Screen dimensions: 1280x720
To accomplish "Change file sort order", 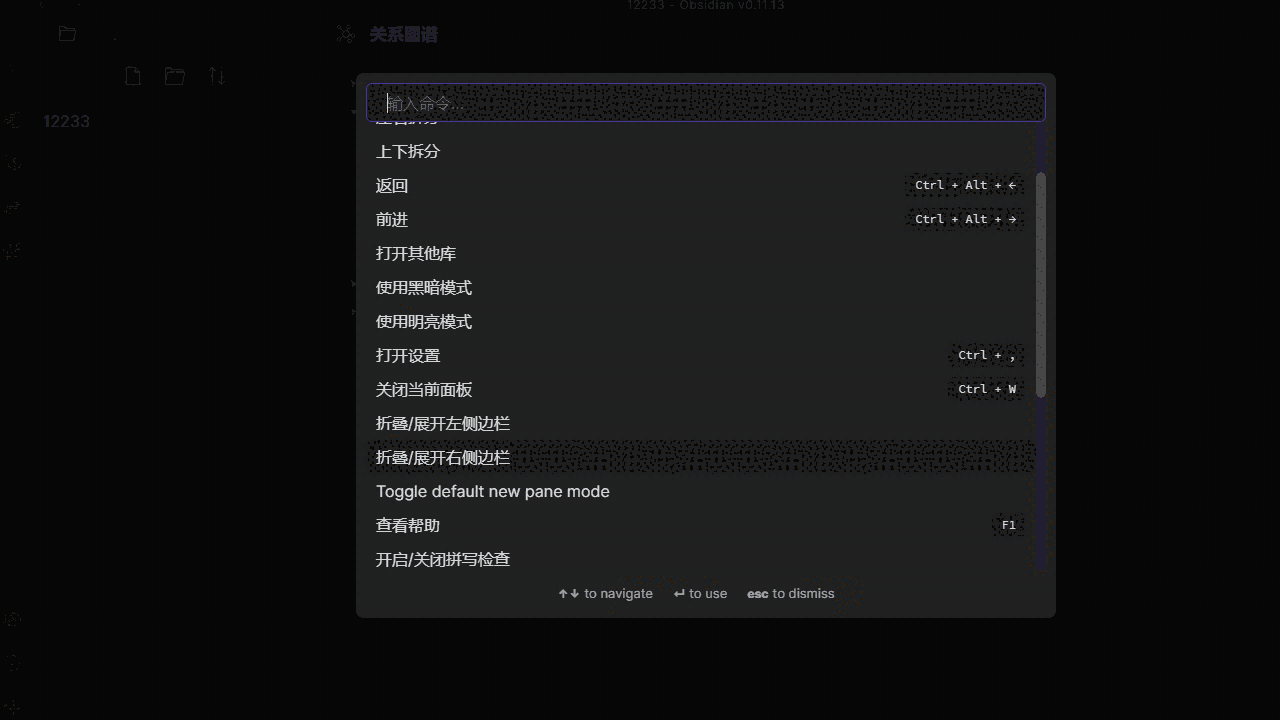I will click(217, 76).
